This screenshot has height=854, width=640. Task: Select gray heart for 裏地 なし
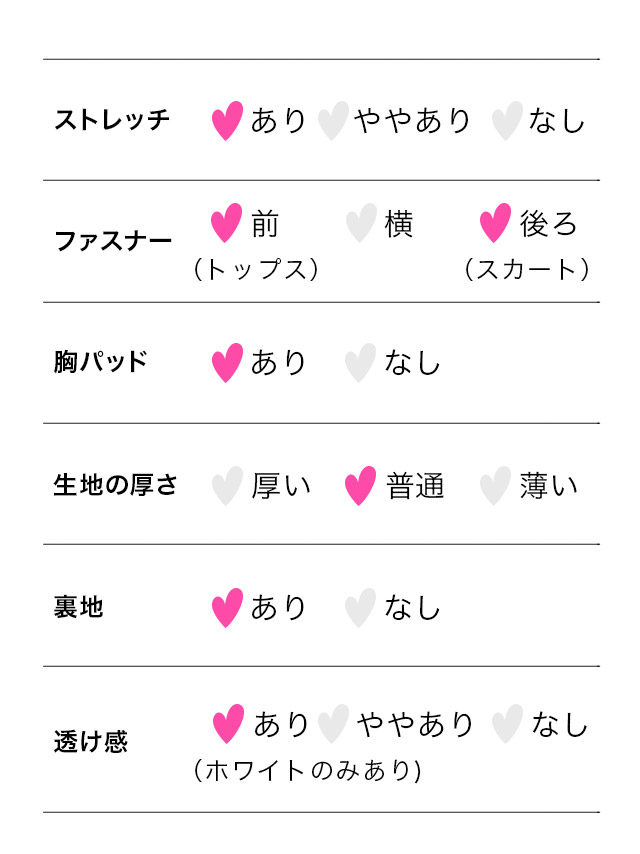pyautogui.click(x=360, y=607)
